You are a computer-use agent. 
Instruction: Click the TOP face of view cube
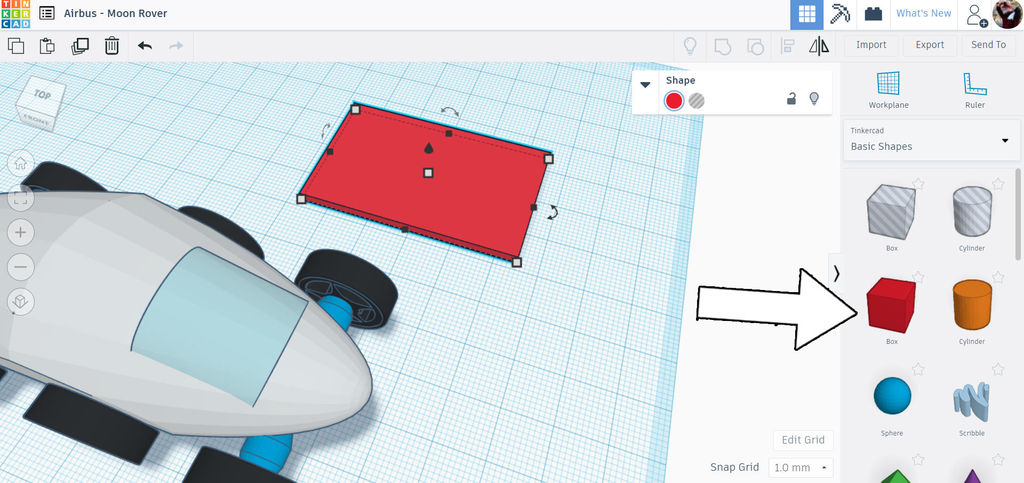pos(42,95)
